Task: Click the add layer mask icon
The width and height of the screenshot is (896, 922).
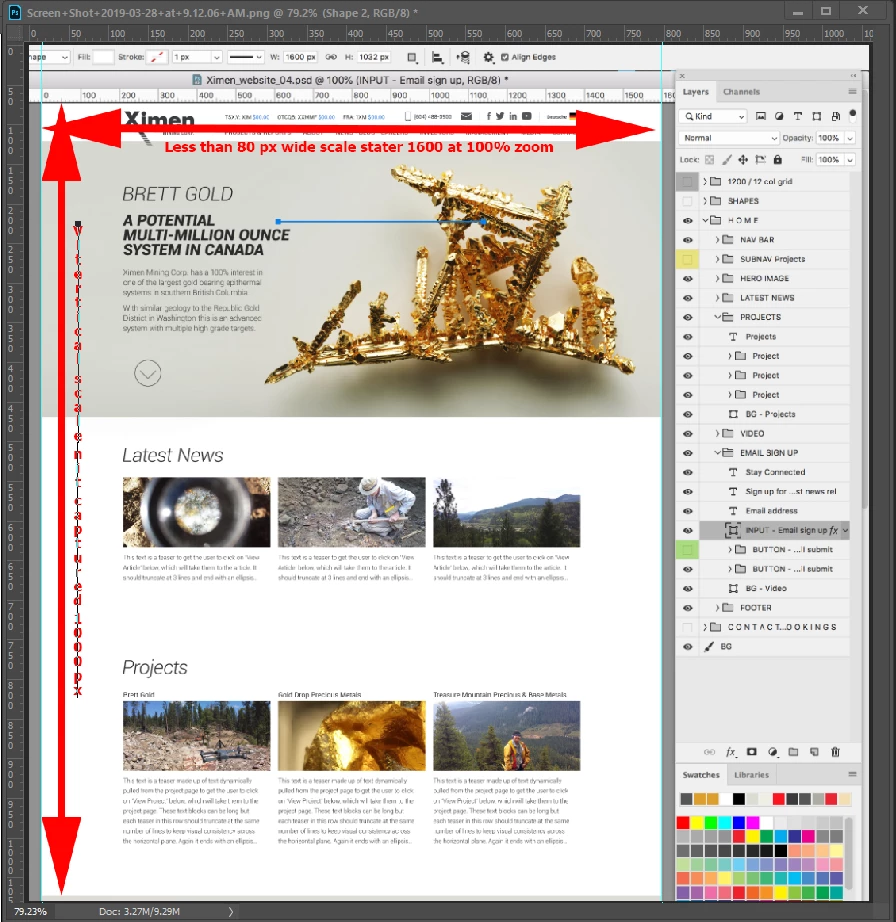Action: coord(751,752)
